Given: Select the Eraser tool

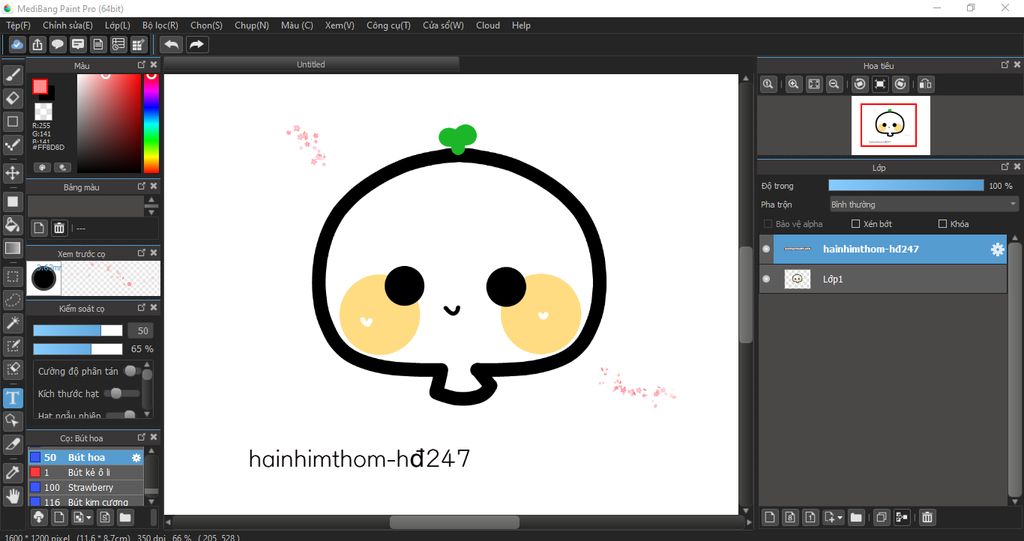Looking at the screenshot, I should [x=12, y=99].
